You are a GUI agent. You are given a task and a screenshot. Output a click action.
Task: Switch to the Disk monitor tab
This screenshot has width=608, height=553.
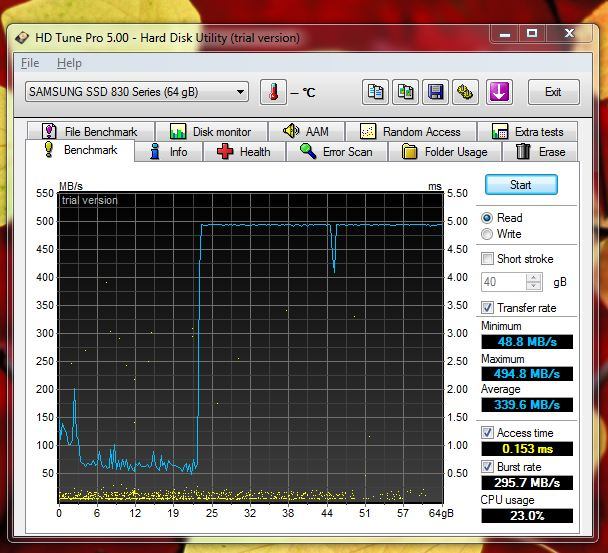pyautogui.click(x=211, y=131)
